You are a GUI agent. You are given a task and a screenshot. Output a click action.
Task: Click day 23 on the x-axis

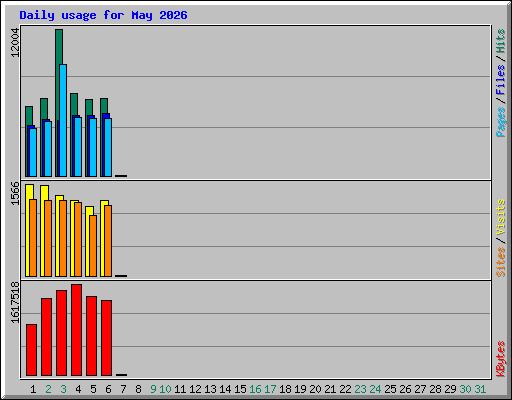point(360,389)
